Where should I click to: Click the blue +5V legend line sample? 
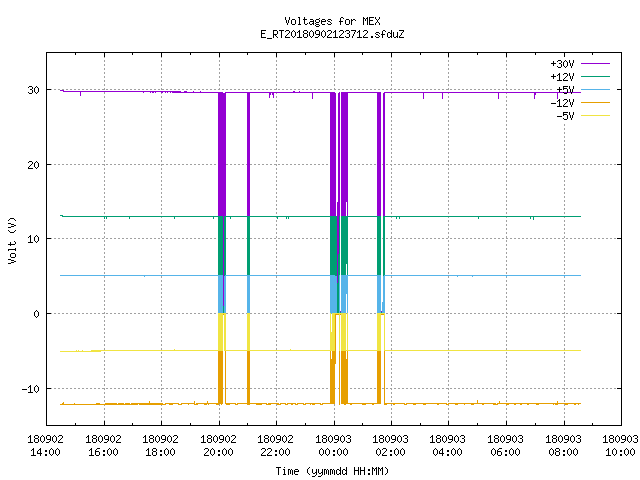click(x=595, y=89)
